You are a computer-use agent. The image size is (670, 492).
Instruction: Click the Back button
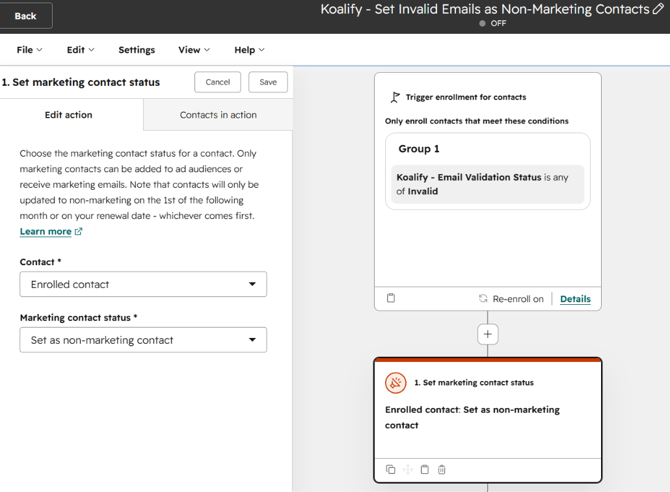coord(25,16)
